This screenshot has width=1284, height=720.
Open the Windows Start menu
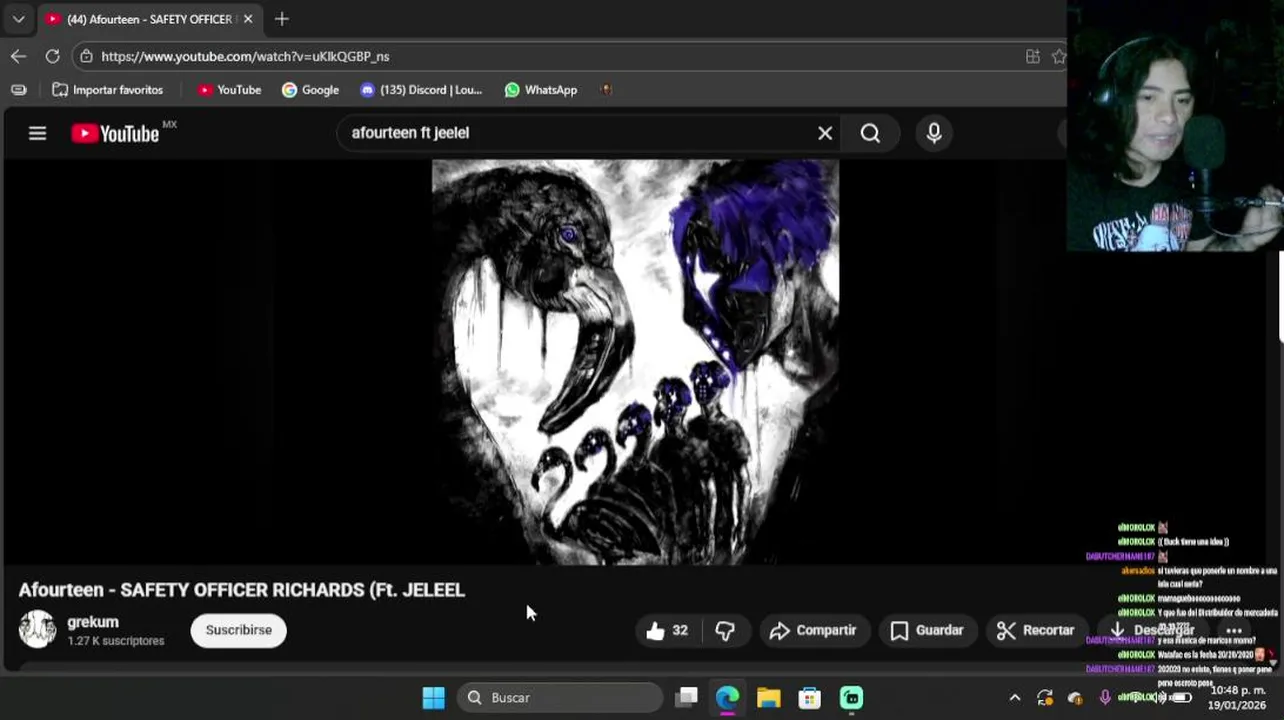(433, 697)
